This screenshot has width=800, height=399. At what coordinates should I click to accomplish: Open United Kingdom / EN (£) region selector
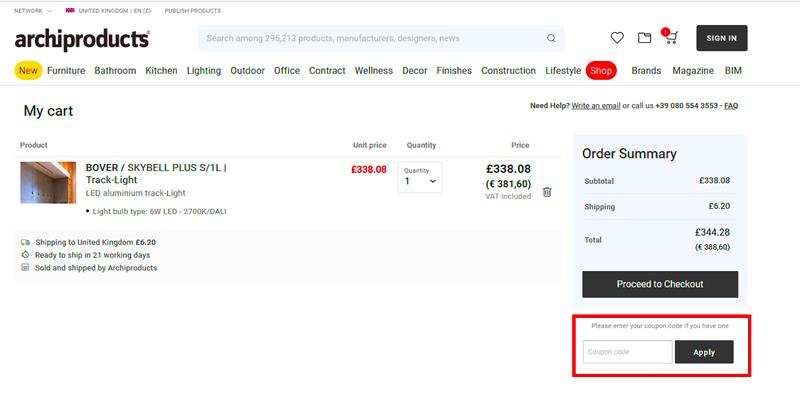pyautogui.click(x=108, y=11)
